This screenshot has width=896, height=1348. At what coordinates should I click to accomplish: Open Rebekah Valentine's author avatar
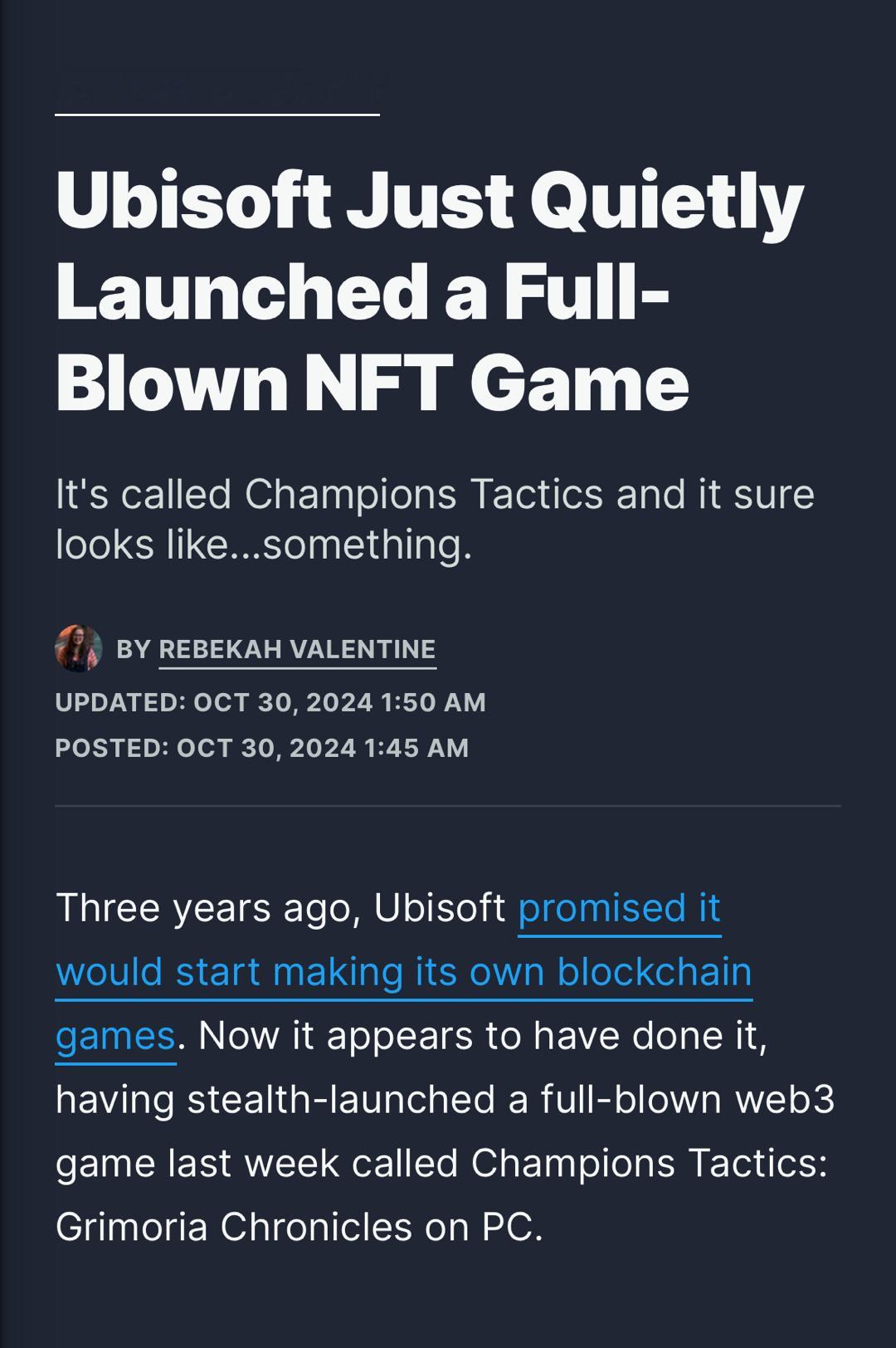click(x=79, y=648)
